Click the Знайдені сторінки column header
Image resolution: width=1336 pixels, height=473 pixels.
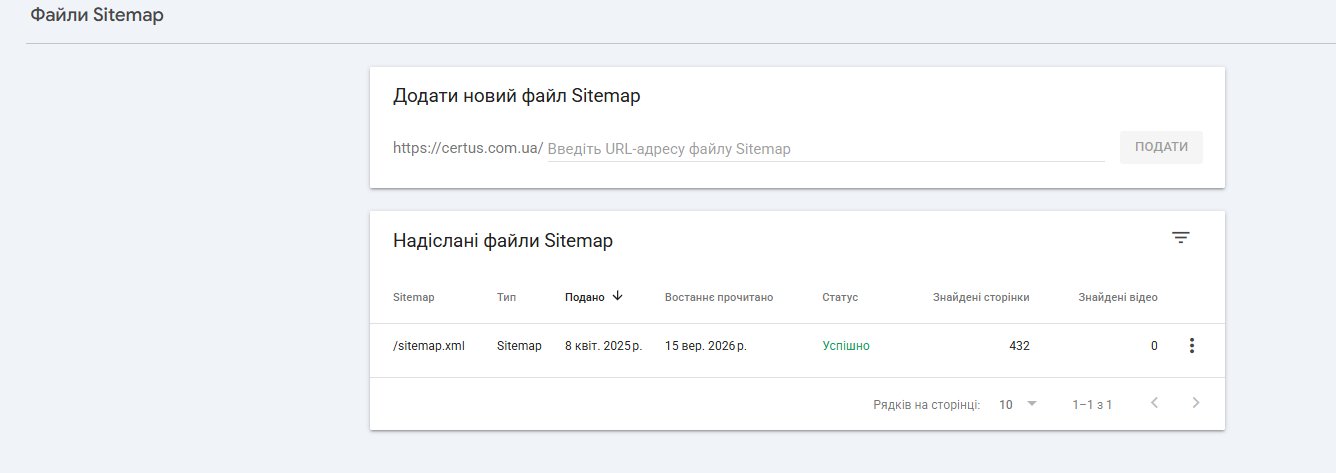click(981, 297)
